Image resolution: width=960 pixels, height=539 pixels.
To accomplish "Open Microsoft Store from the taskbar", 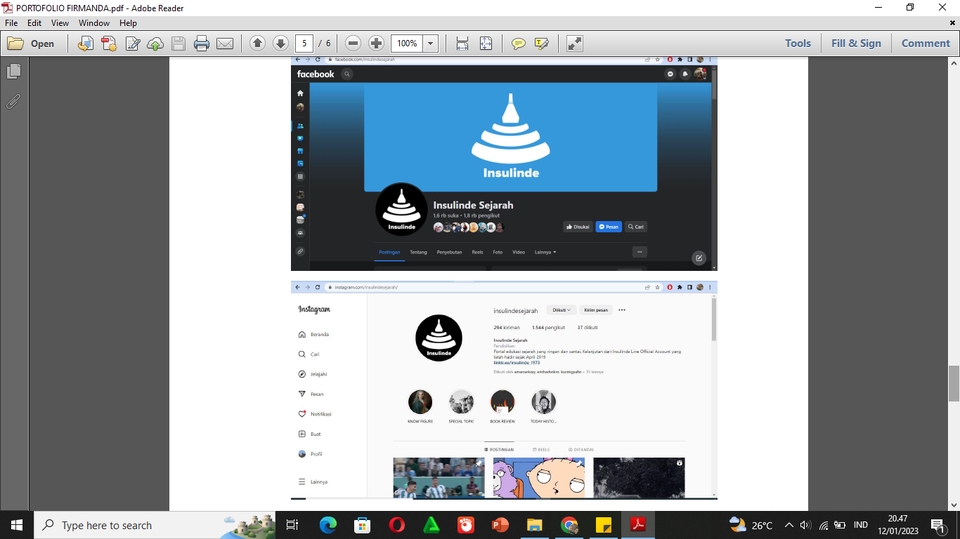I will pos(362,525).
